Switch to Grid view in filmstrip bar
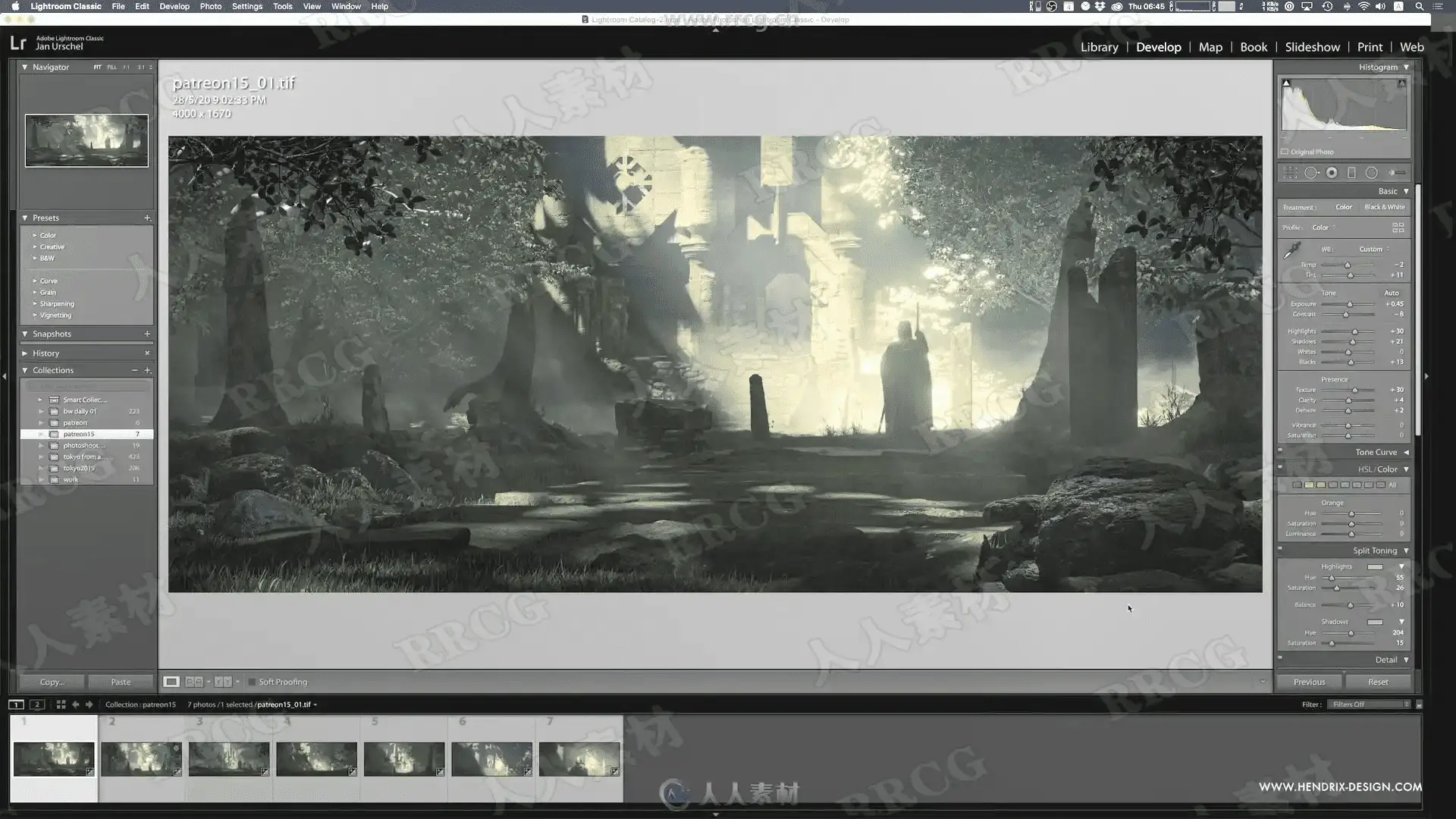Viewport: 1456px width, 819px height. (61, 704)
